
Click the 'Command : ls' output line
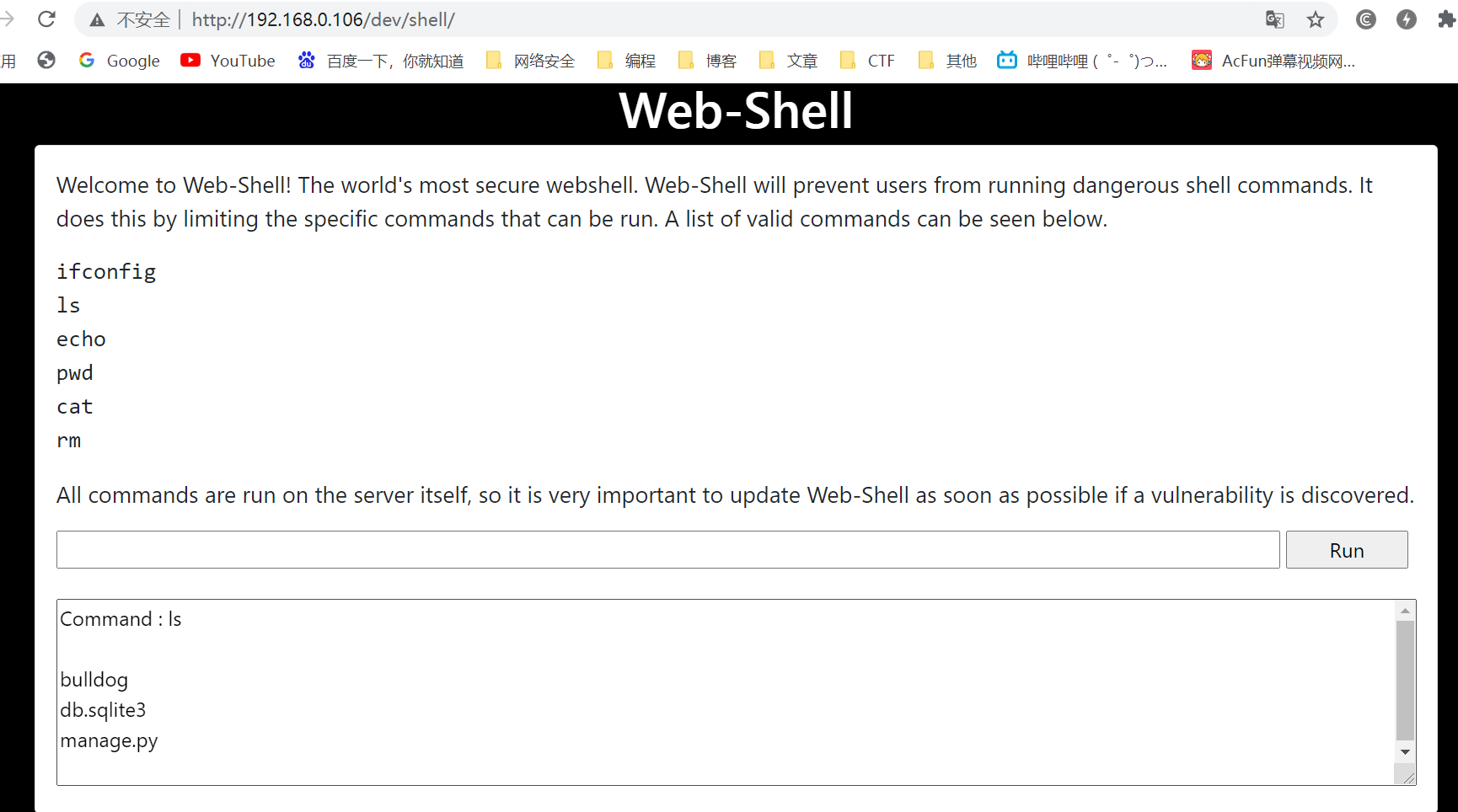tap(121, 619)
